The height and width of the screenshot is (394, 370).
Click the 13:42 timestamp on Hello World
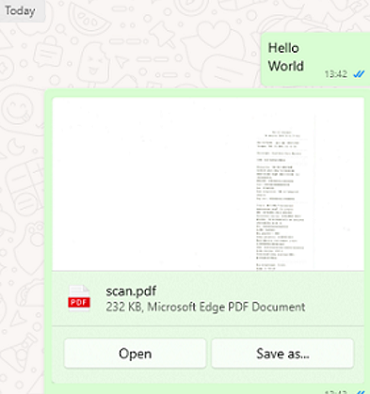(x=336, y=74)
